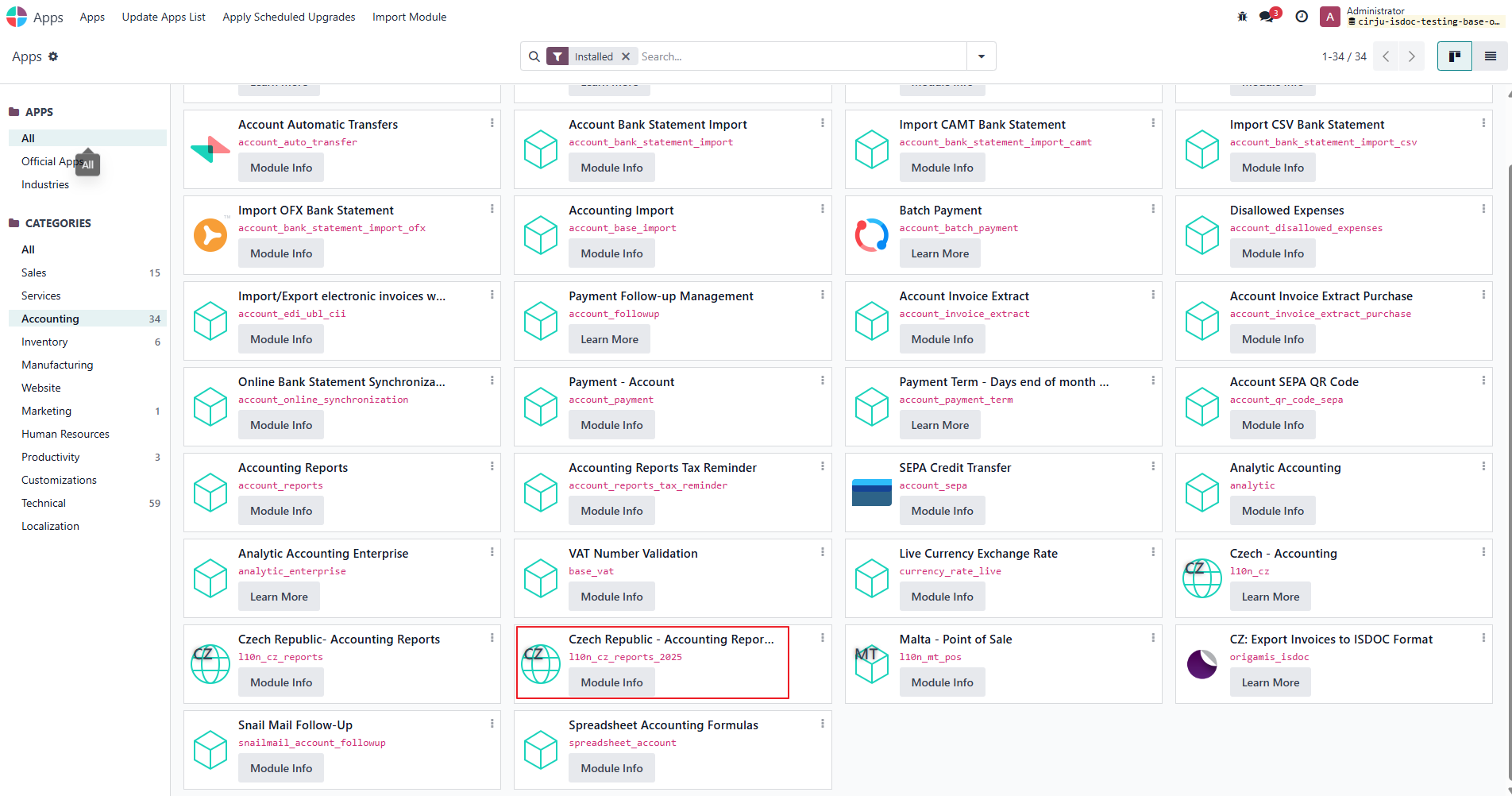
Task: Open the activities clock icon
Action: (1302, 17)
